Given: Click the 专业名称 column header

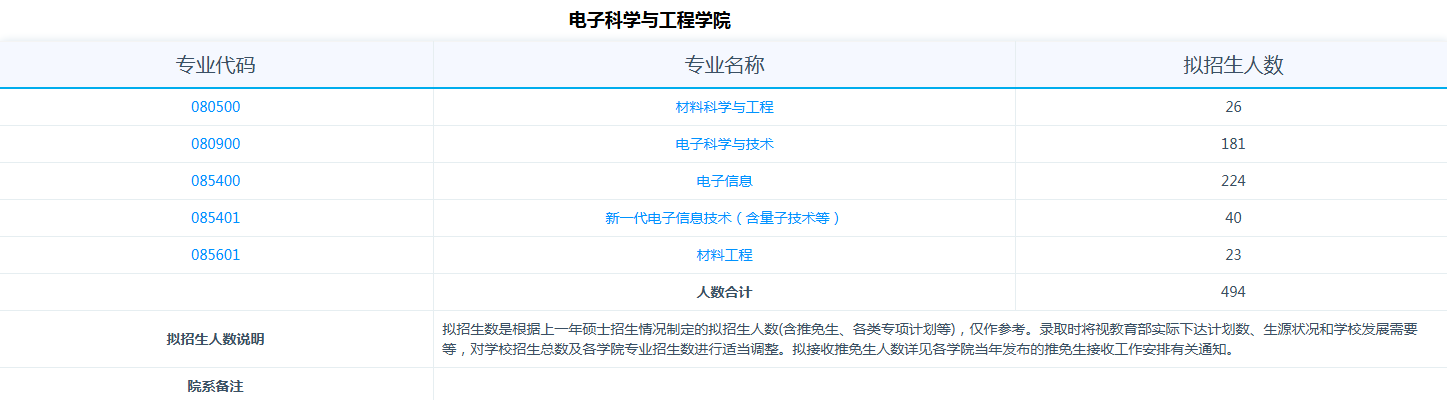Looking at the screenshot, I should point(724,65).
